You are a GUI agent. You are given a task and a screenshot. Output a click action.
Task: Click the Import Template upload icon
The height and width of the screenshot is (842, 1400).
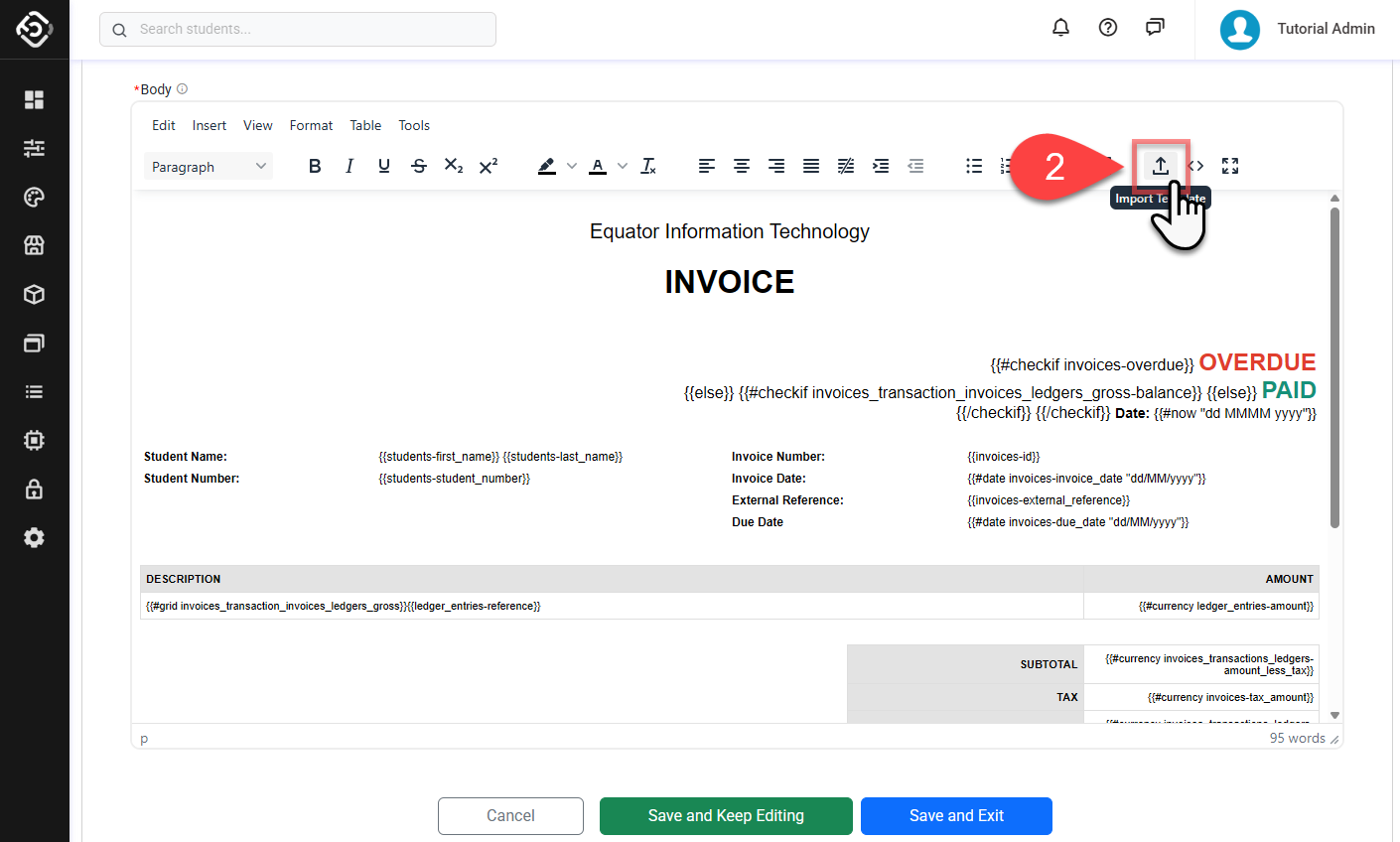pyautogui.click(x=1160, y=166)
